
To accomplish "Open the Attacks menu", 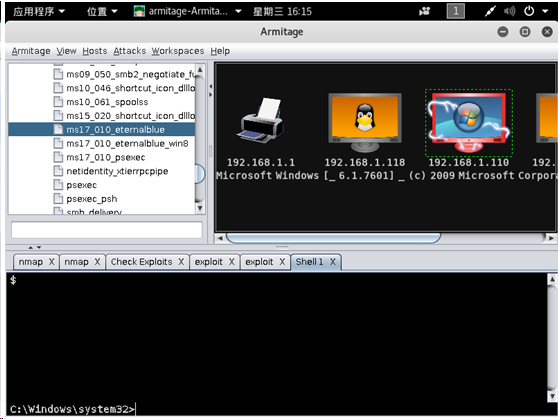I will point(130,51).
